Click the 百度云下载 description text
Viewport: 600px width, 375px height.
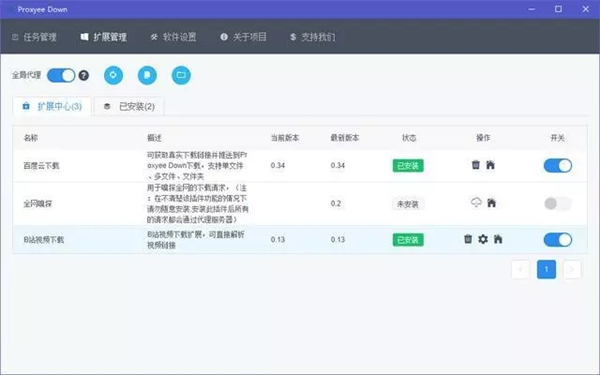pos(197,166)
